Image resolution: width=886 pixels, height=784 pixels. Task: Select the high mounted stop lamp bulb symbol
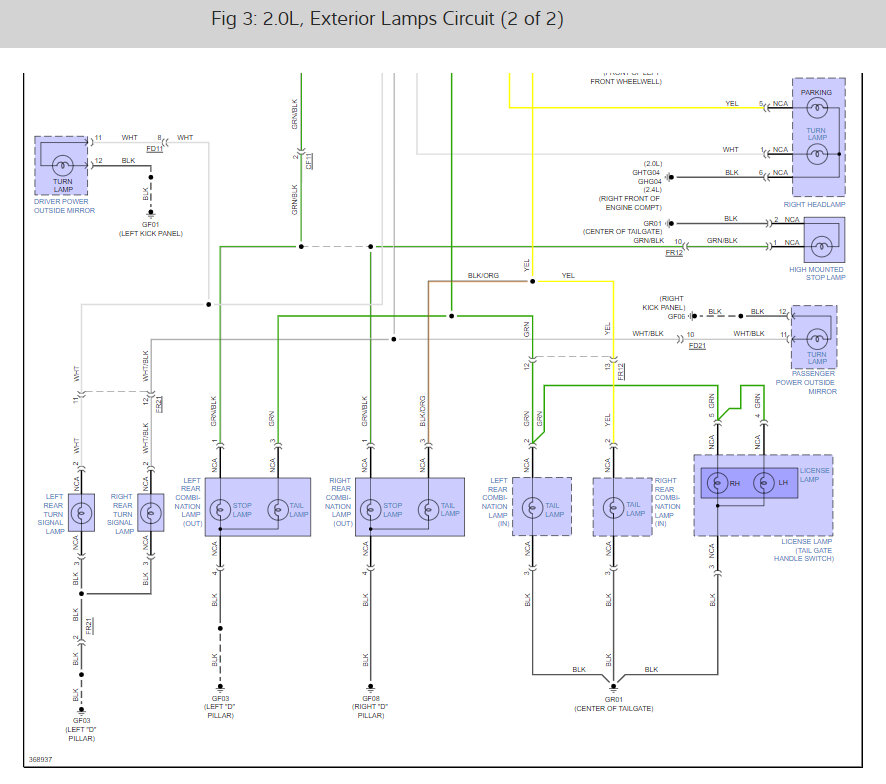[x=822, y=246]
